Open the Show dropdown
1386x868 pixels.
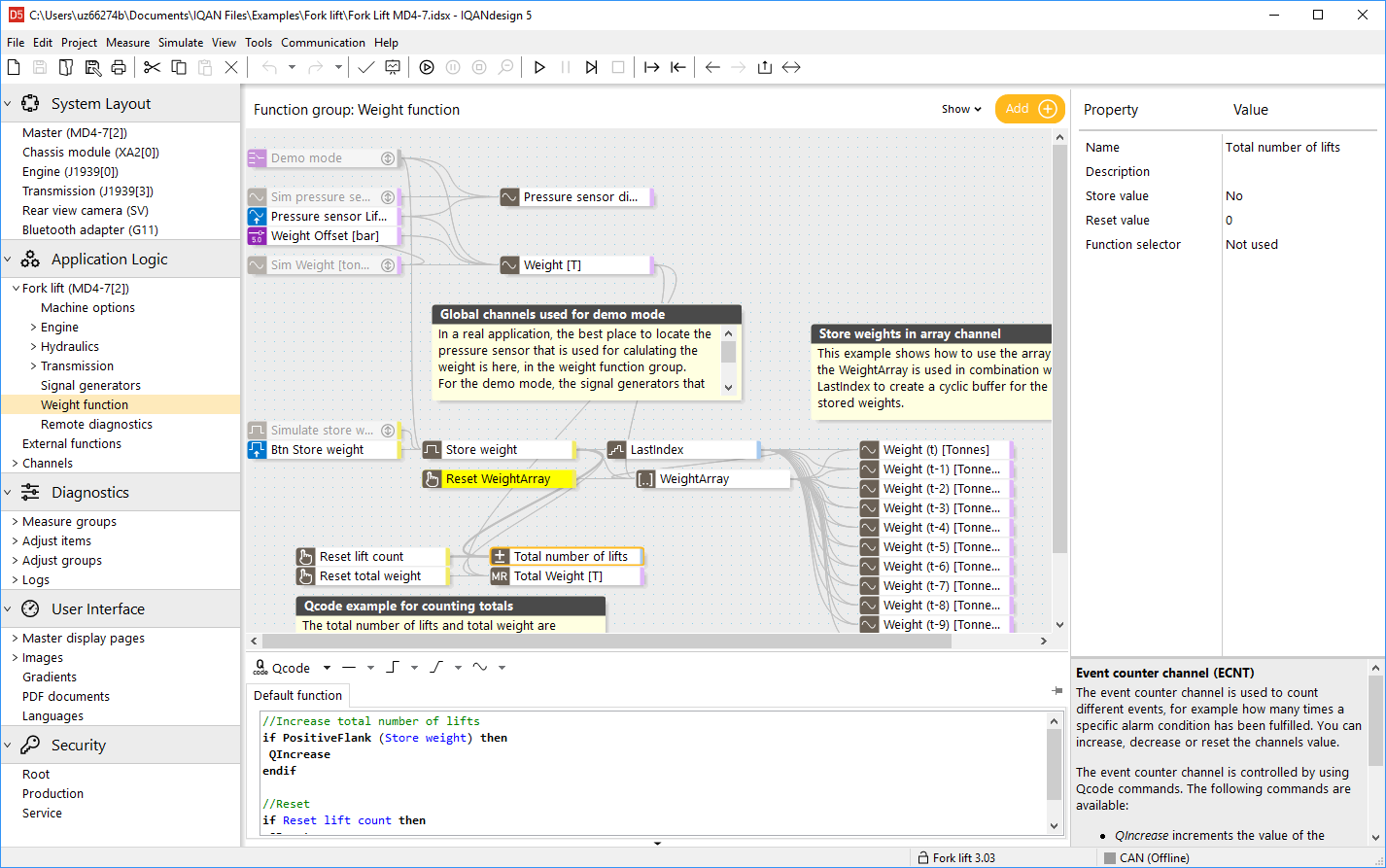click(x=961, y=109)
